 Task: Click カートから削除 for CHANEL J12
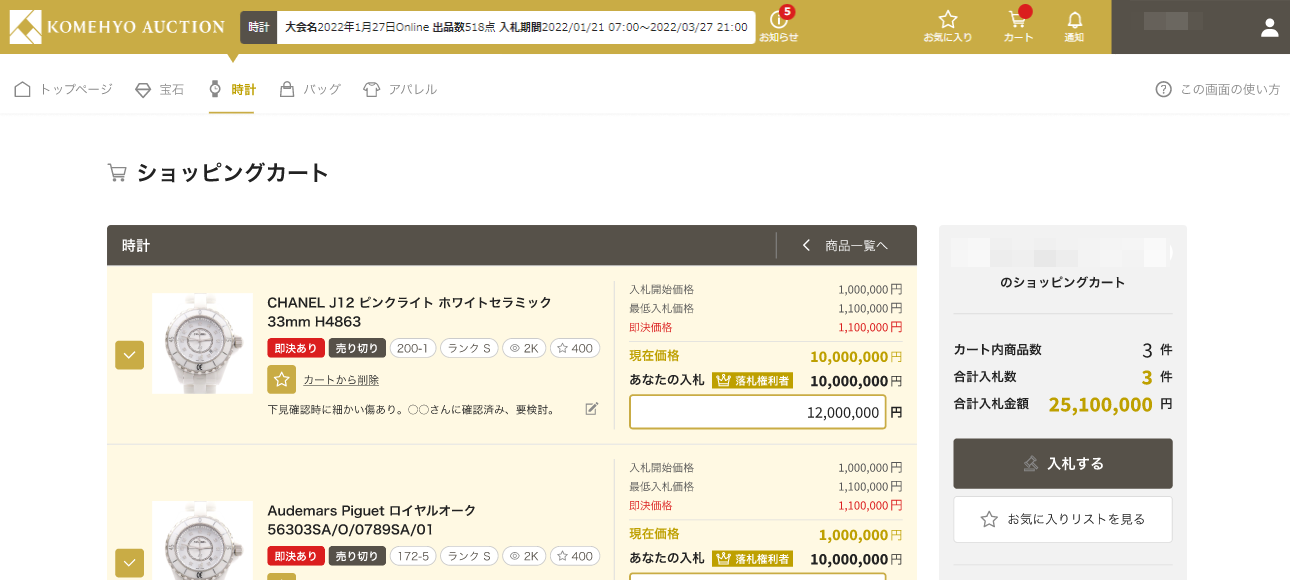[x=341, y=380]
